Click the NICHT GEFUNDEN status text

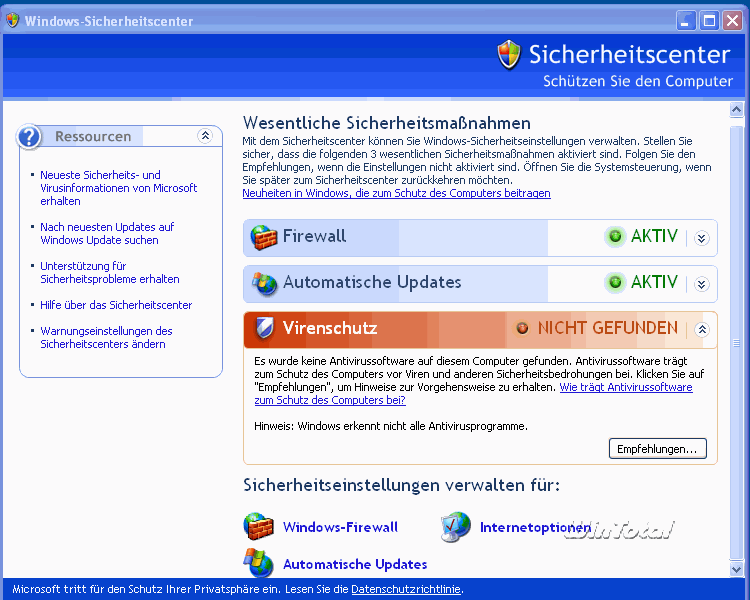[x=607, y=328]
